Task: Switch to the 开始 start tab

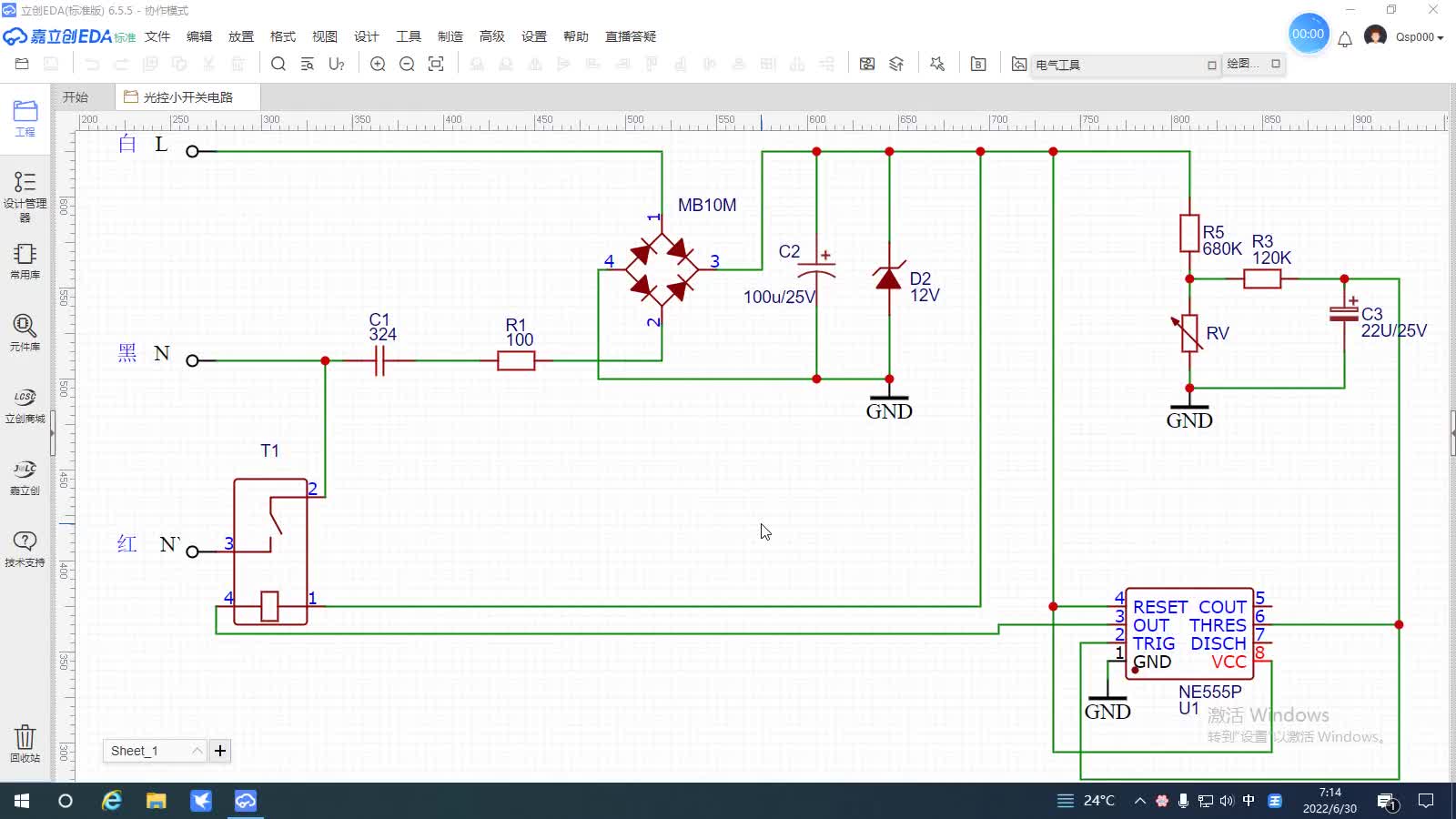Action: point(76,97)
